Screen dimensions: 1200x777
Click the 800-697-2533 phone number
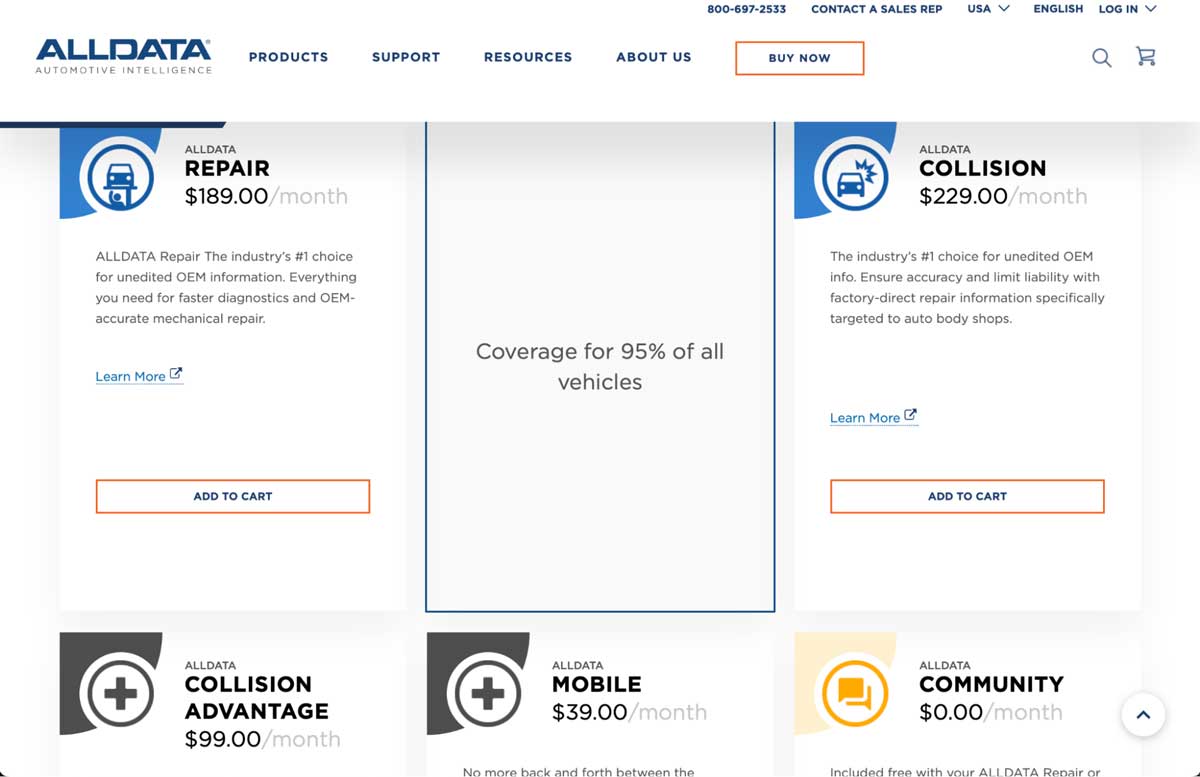pyautogui.click(x=747, y=9)
